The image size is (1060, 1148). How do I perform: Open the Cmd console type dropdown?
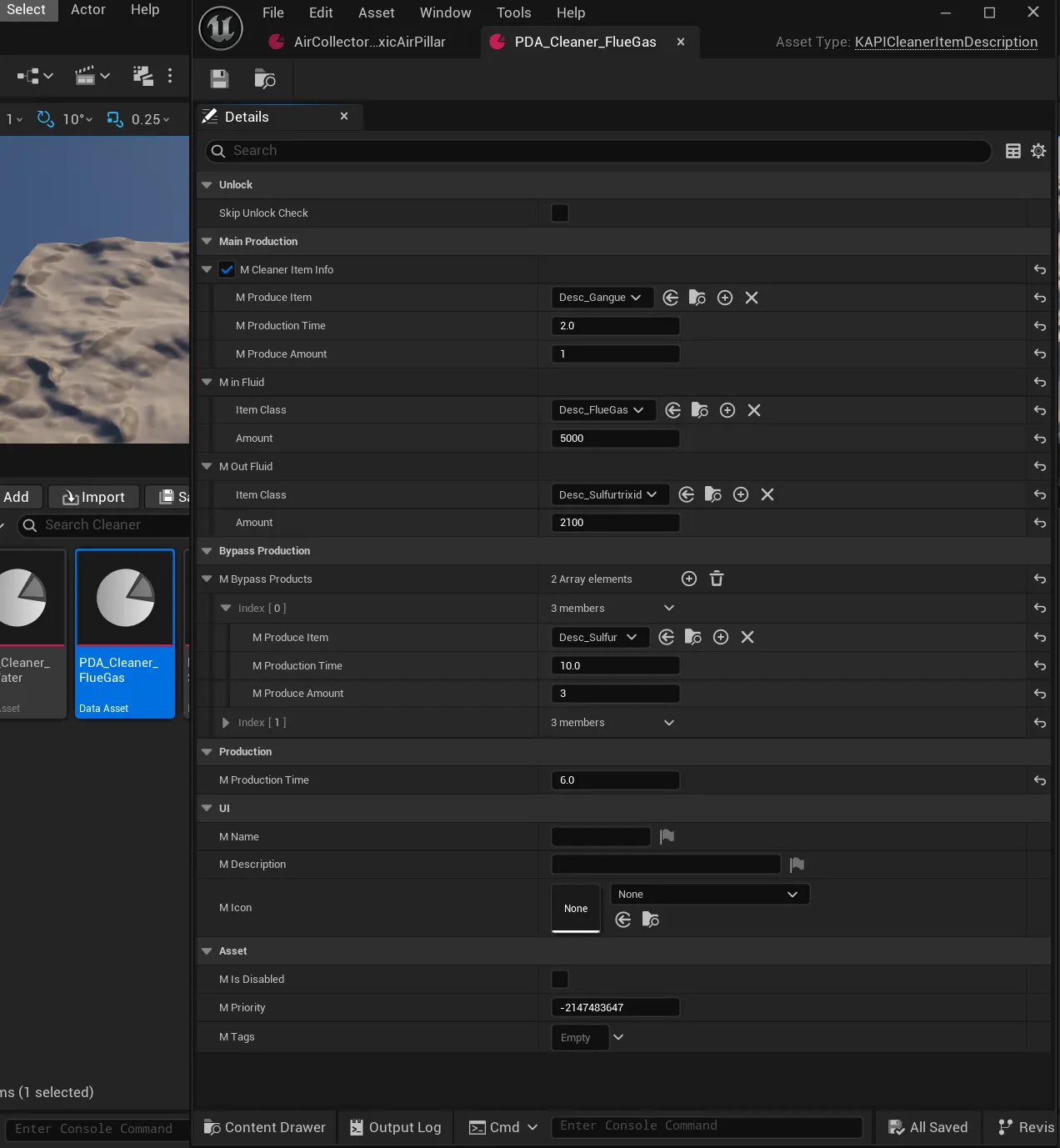[x=502, y=1127]
